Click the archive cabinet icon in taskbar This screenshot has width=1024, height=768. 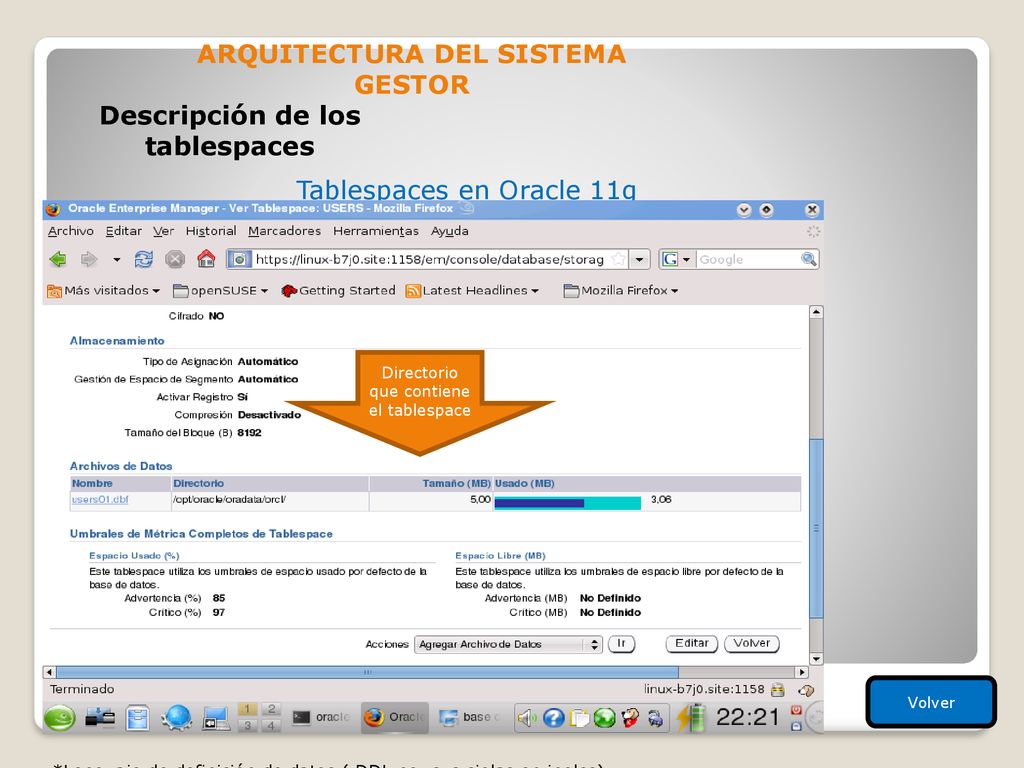tap(138, 718)
